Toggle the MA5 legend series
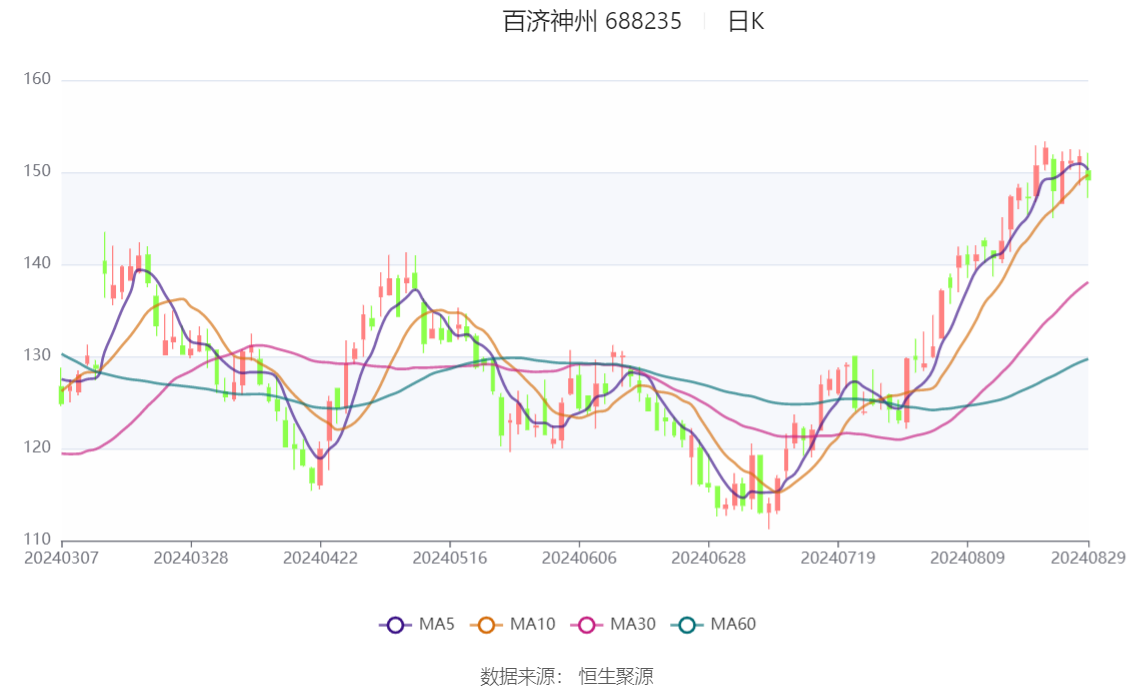This screenshot has width=1134, height=689. [417, 625]
